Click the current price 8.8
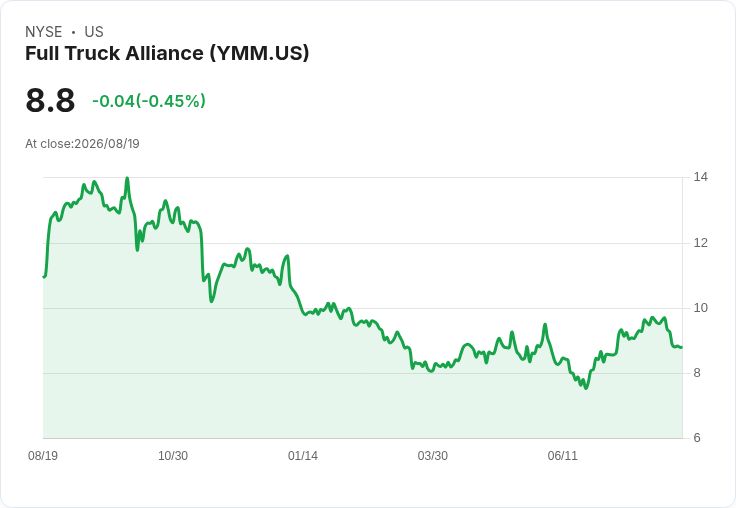 point(50,100)
